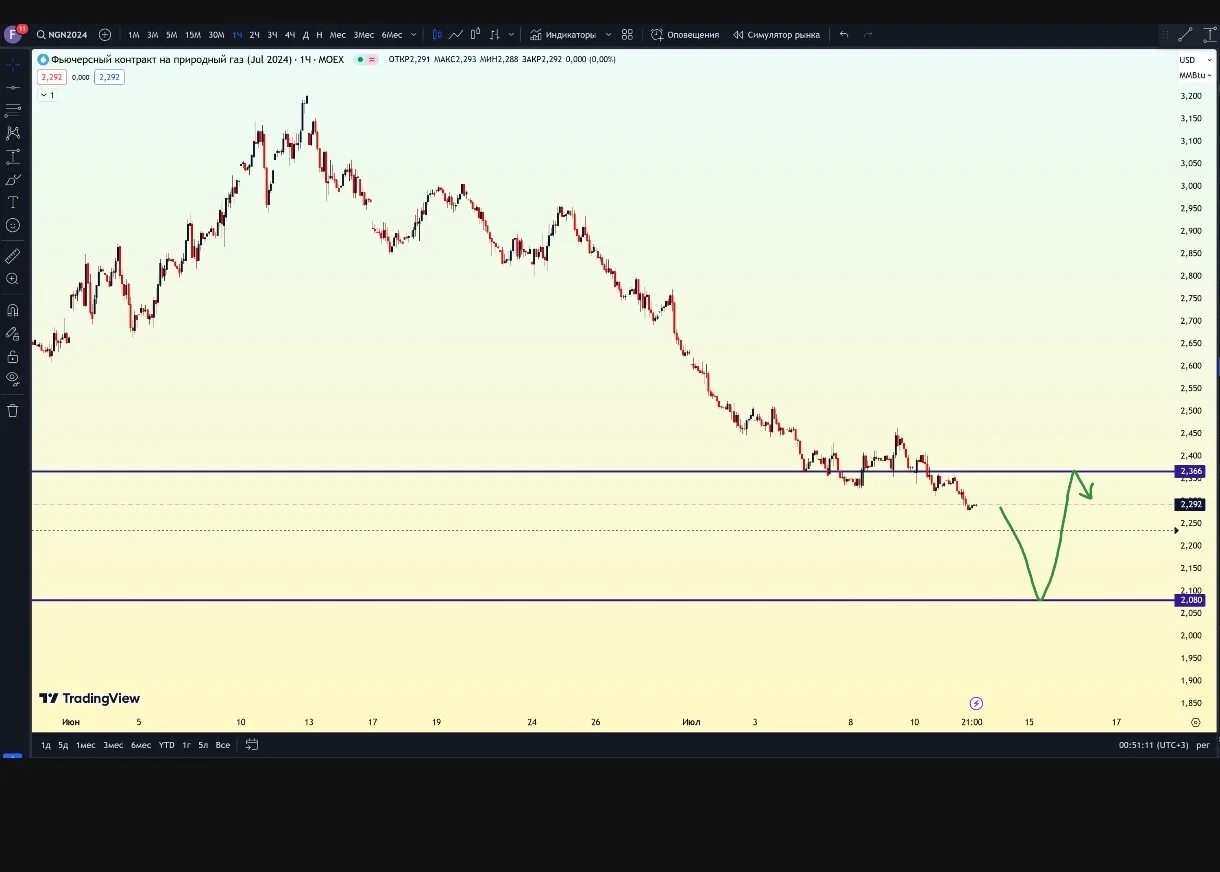Screen dimensions: 1220x872
Task: Select the Text annotation tool
Action: 13,202
